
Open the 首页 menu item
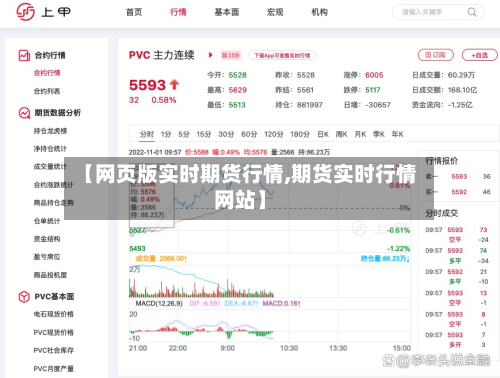[134, 12]
